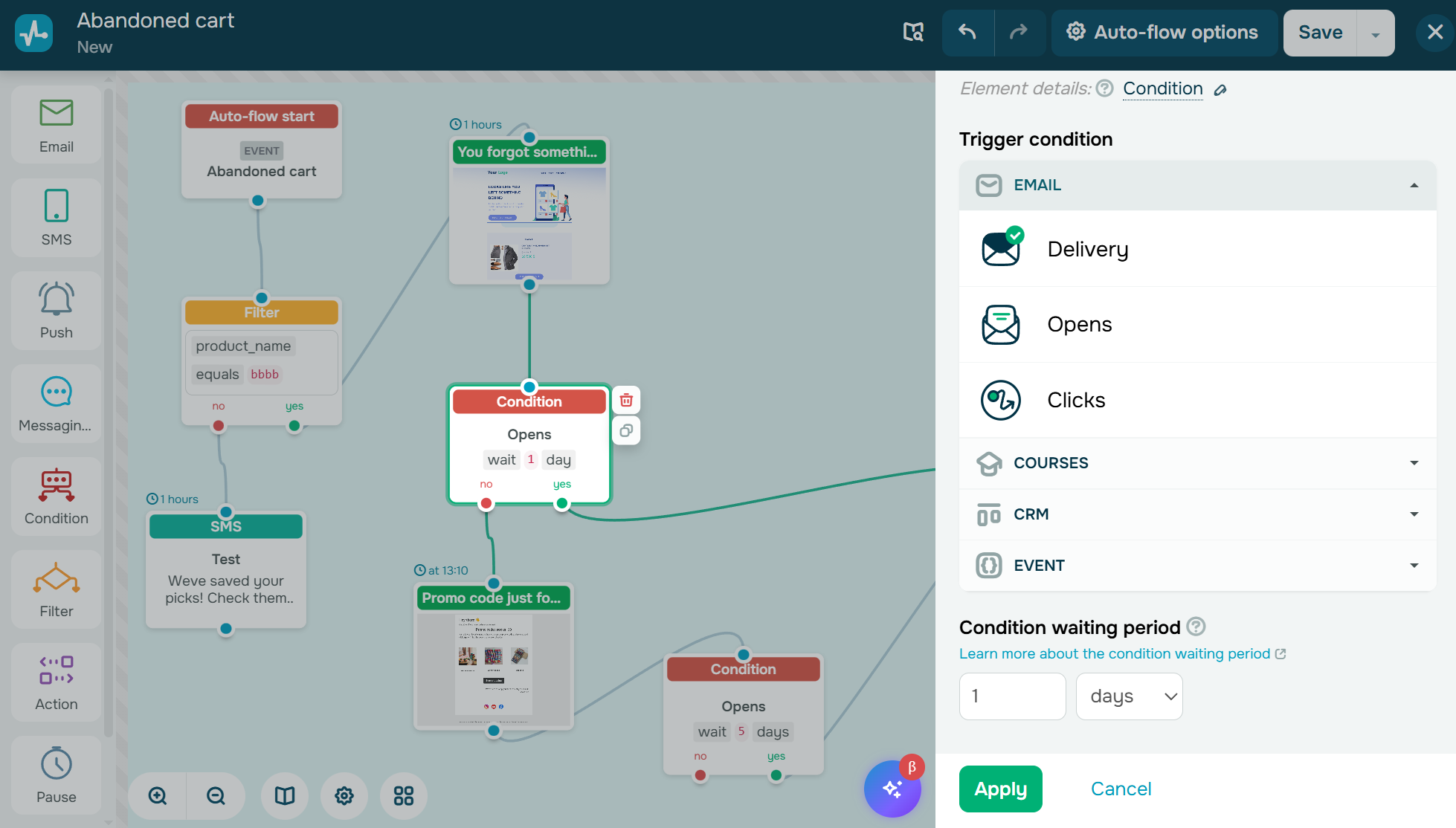Viewport: 1456px width, 828px height.
Task: Open Auto-flow options
Action: point(1164,33)
